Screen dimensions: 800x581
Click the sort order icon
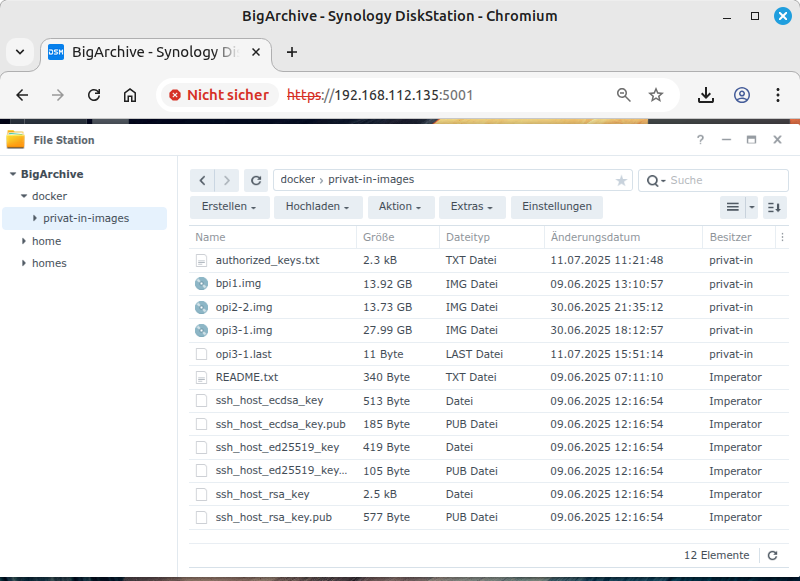(x=775, y=207)
